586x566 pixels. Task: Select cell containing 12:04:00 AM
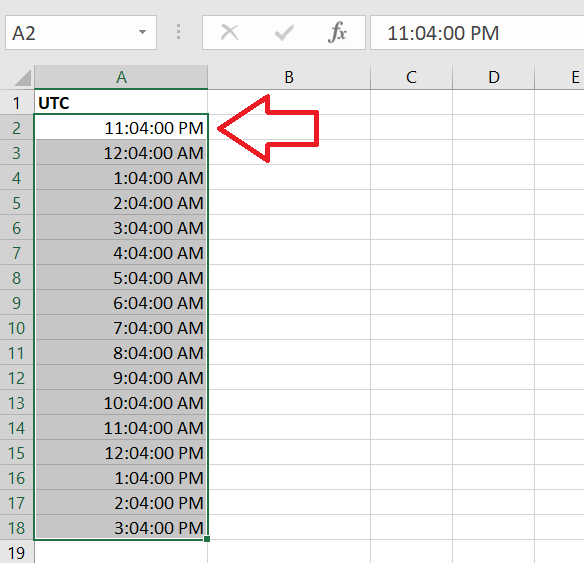pos(121,153)
